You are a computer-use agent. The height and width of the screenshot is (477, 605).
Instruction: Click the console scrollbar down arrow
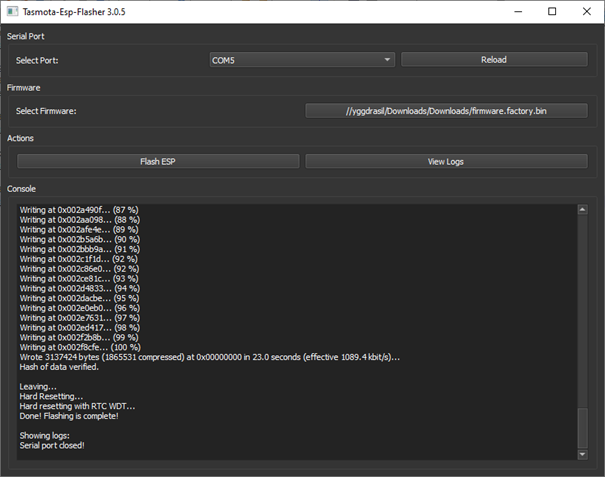pyautogui.click(x=583, y=454)
